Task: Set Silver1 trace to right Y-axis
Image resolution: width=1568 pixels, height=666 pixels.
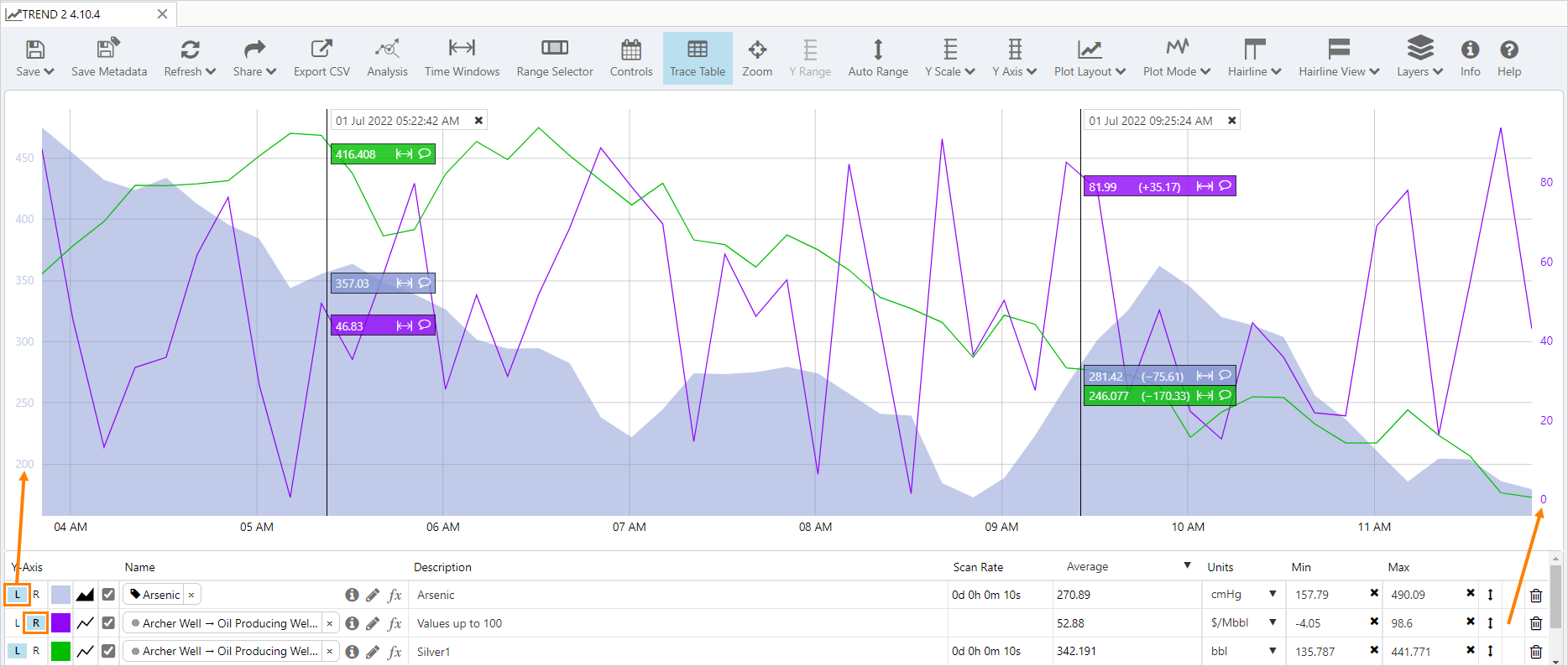Action: click(x=36, y=651)
